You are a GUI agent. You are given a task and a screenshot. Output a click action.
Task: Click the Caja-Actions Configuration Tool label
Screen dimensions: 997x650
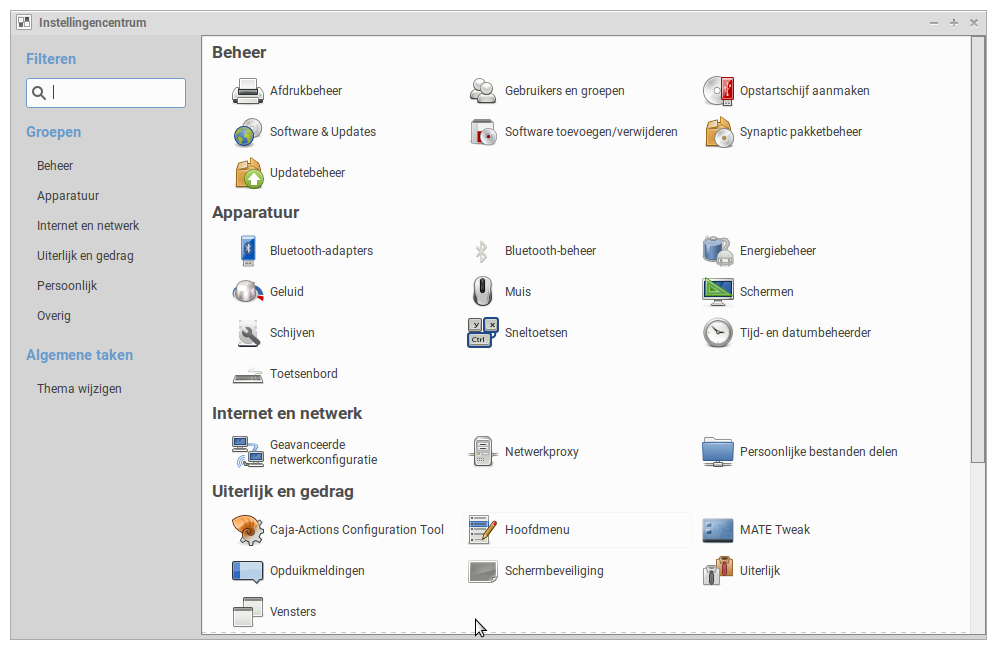coord(357,530)
